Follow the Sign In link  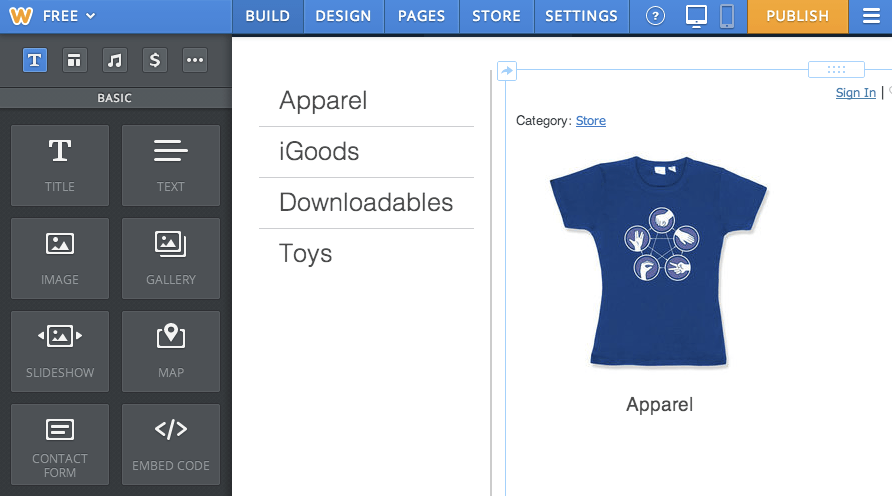[856, 93]
